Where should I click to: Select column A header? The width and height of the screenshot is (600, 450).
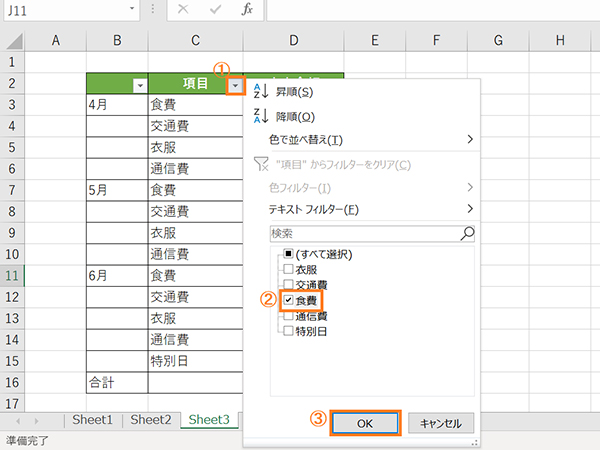click(55, 41)
